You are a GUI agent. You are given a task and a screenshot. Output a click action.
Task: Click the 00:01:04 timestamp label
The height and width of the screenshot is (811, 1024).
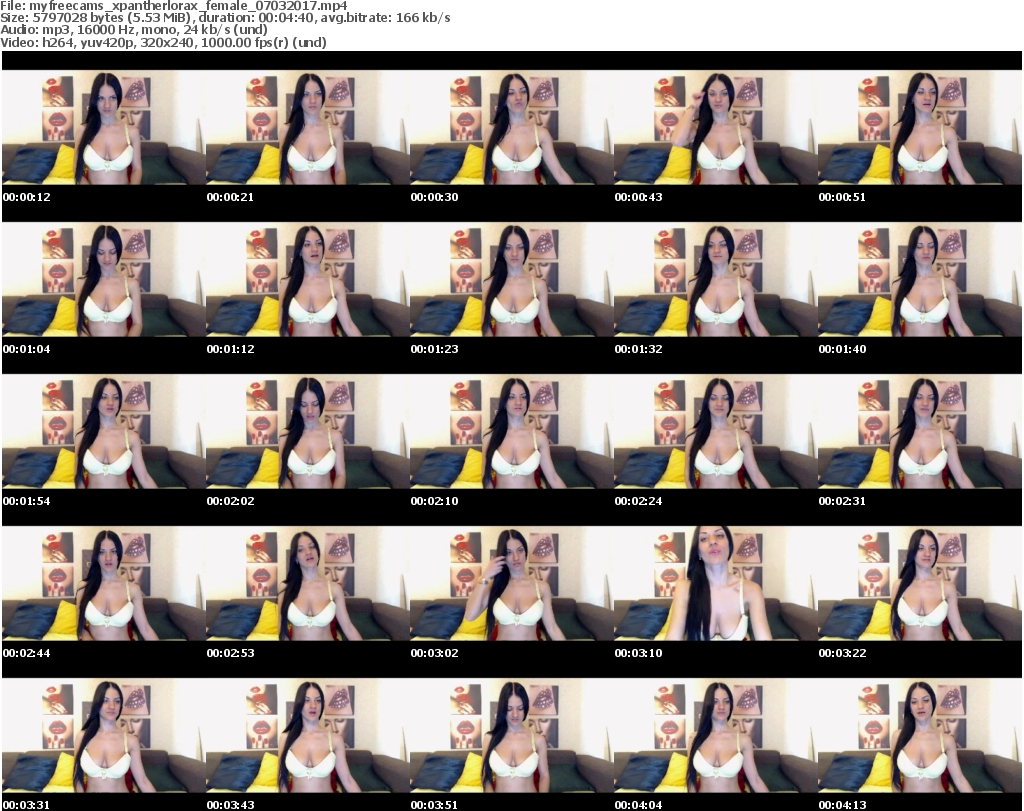[x=27, y=349]
